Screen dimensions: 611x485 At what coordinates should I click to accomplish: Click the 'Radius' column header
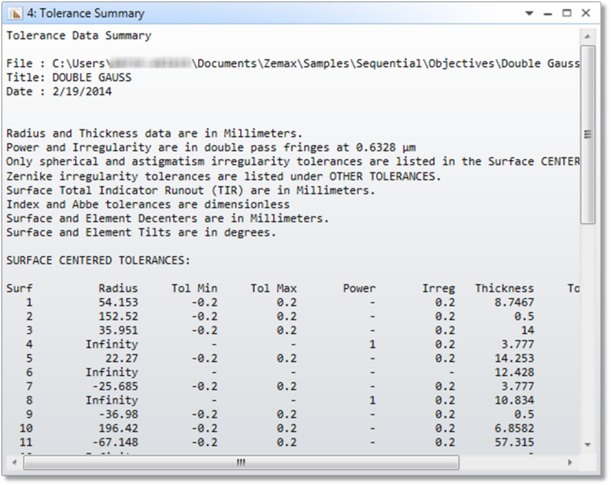[126, 286]
